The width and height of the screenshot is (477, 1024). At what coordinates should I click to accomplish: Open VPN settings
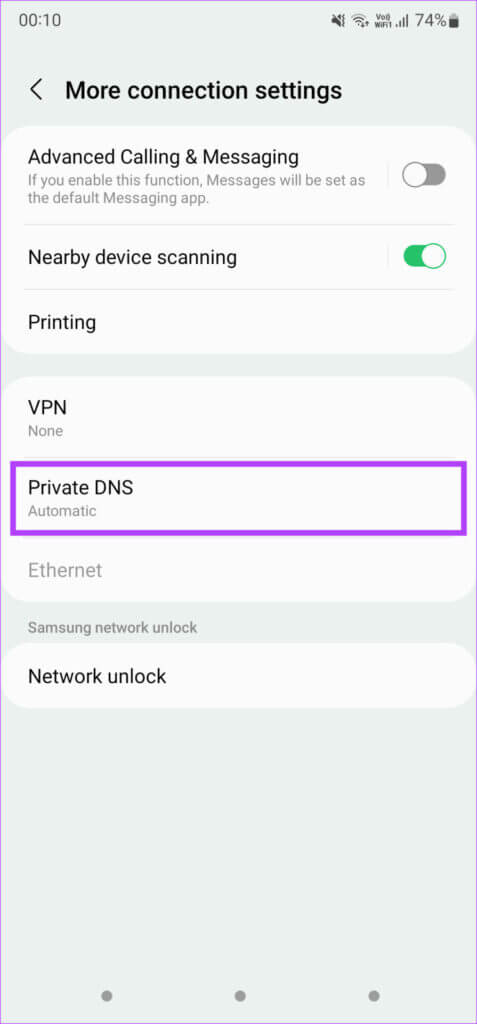[238, 419]
